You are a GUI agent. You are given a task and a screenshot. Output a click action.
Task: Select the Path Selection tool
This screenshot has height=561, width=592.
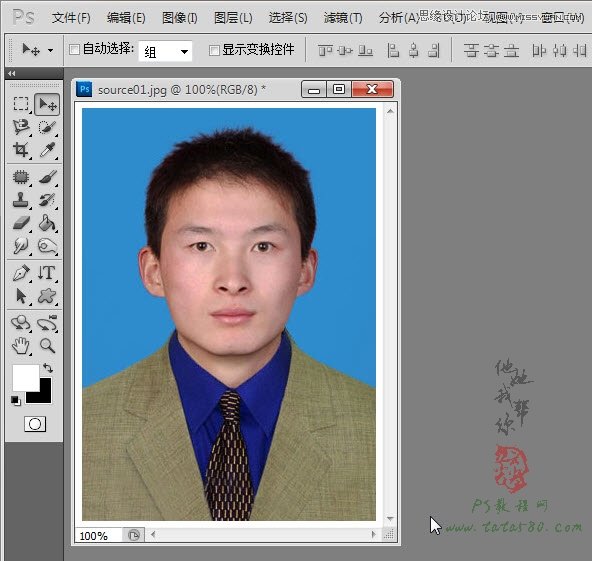click(21, 296)
